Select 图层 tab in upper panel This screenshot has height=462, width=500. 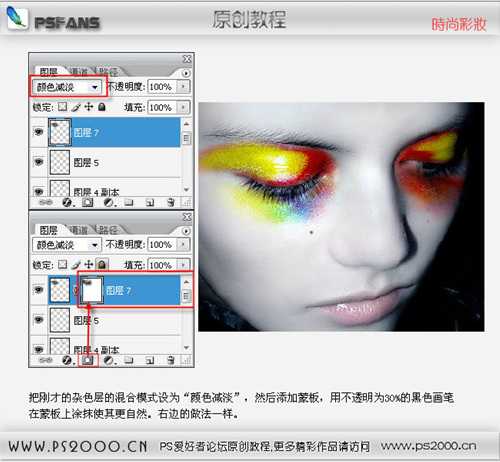[49, 72]
